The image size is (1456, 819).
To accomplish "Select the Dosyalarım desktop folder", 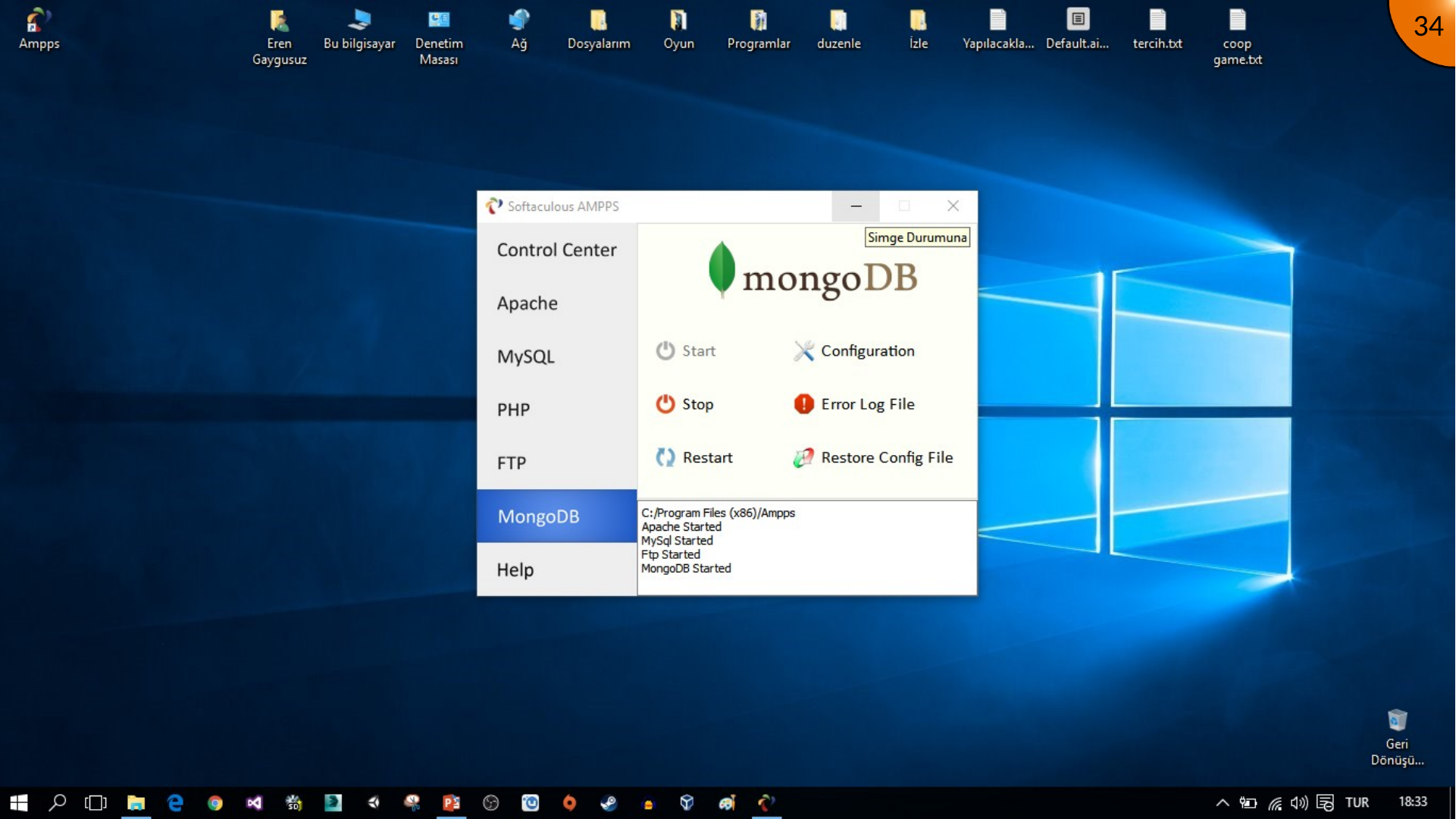I will 599,29.
